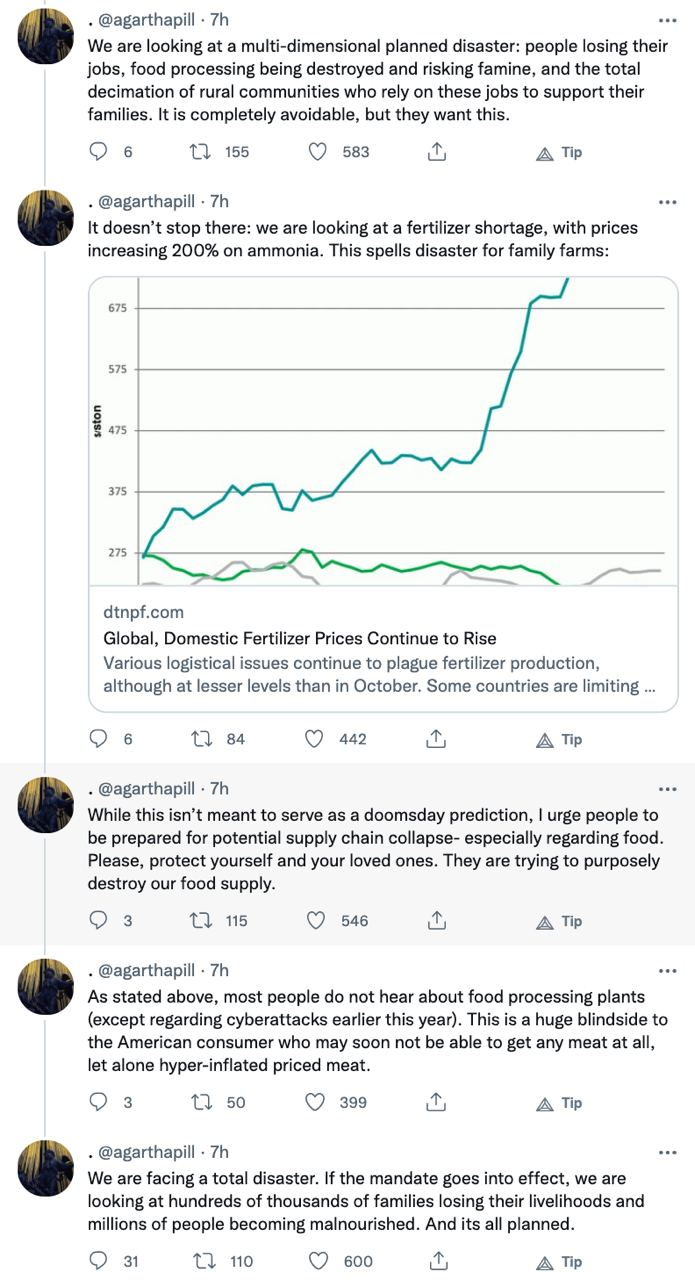Share the multi-dimensional planned disaster tweet
This screenshot has height=1280, width=695.
pos(436,152)
